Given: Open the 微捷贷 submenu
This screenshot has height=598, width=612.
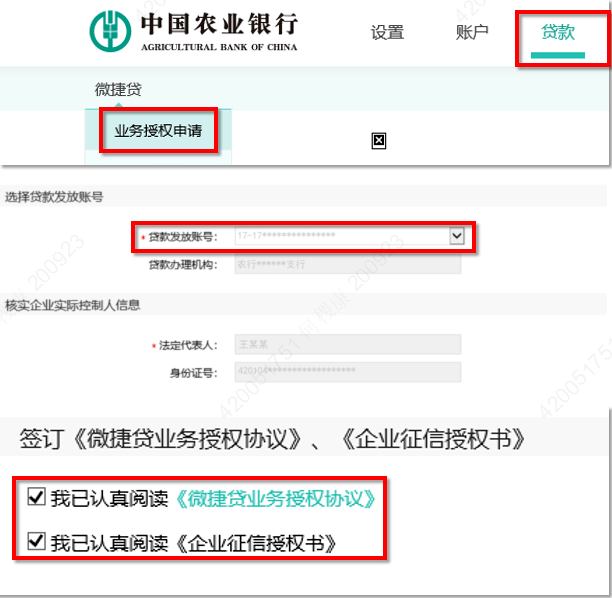Looking at the screenshot, I should point(118,89).
